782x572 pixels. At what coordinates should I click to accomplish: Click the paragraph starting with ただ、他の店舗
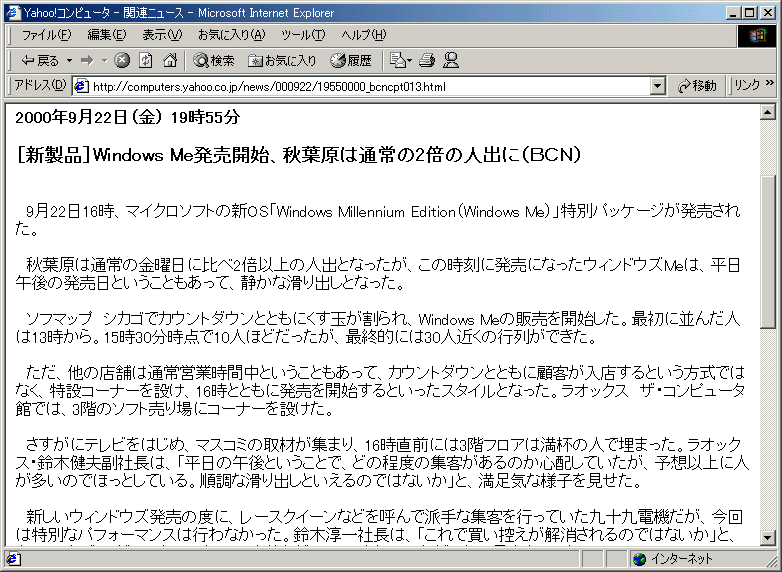(380, 390)
